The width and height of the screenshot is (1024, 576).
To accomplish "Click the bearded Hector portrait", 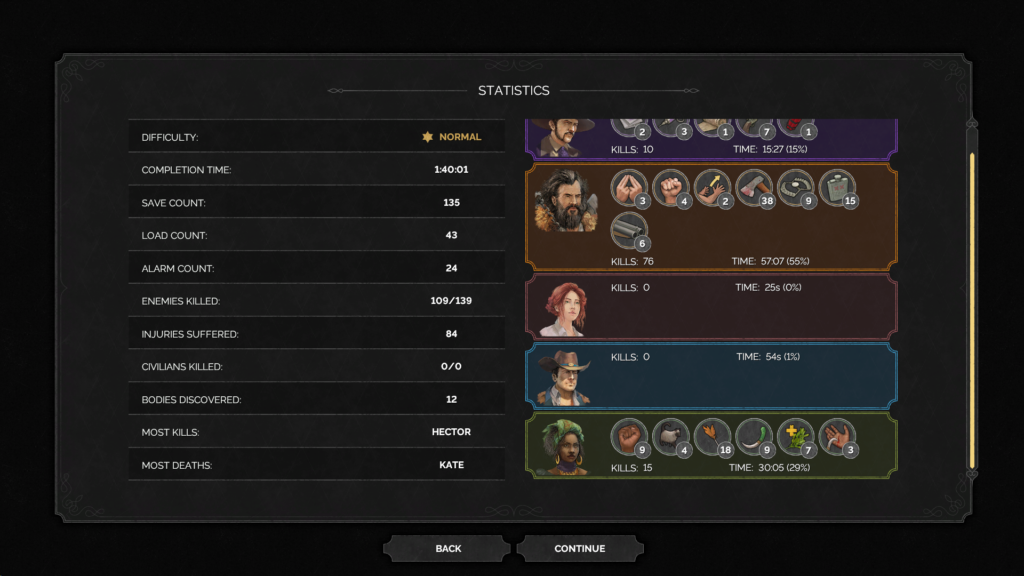I will pos(566,201).
